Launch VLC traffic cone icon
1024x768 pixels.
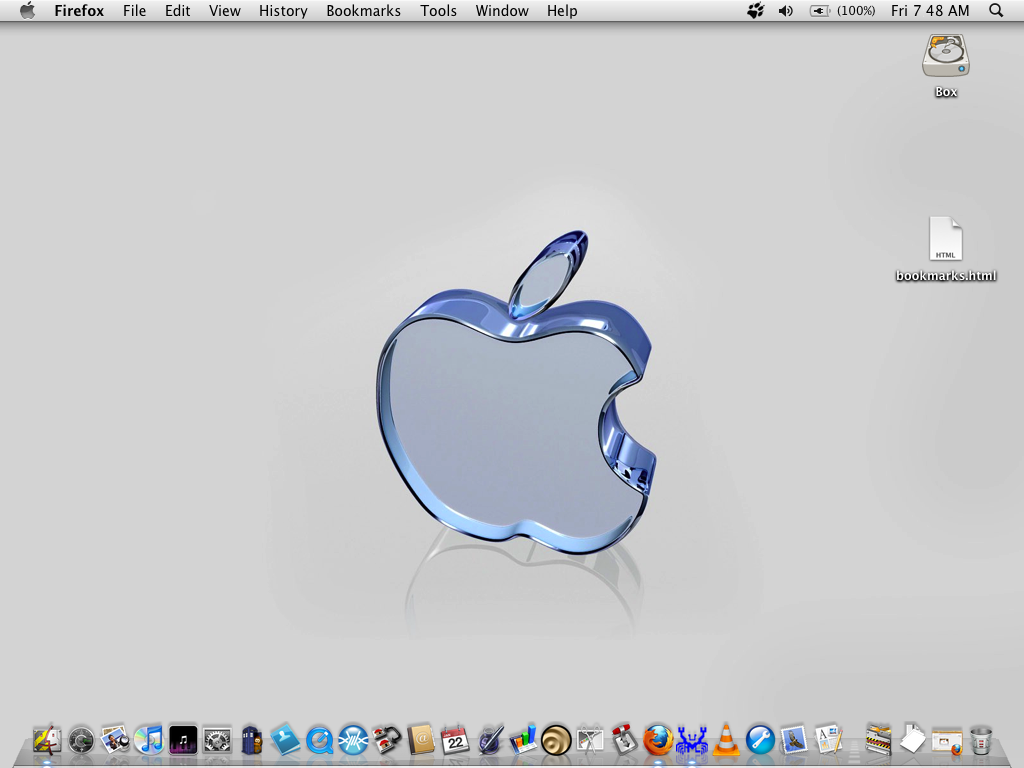click(x=726, y=740)
